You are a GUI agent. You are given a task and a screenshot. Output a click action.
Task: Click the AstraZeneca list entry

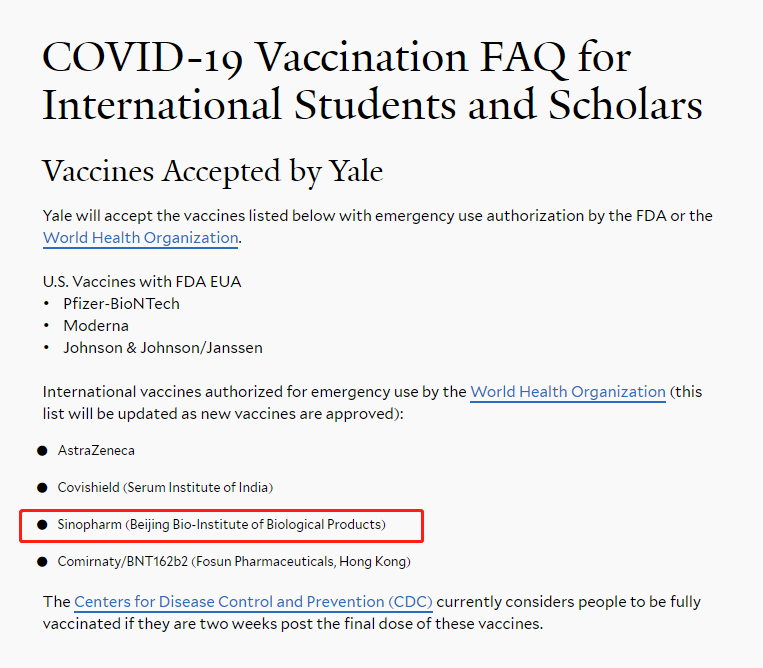pyautogui.click(x=96, y=451)
